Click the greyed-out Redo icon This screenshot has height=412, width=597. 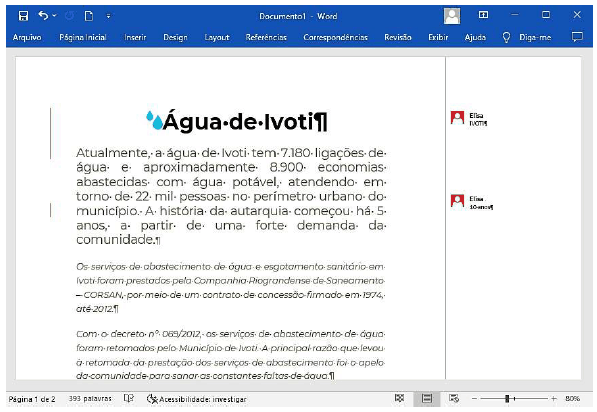(69, 16)
